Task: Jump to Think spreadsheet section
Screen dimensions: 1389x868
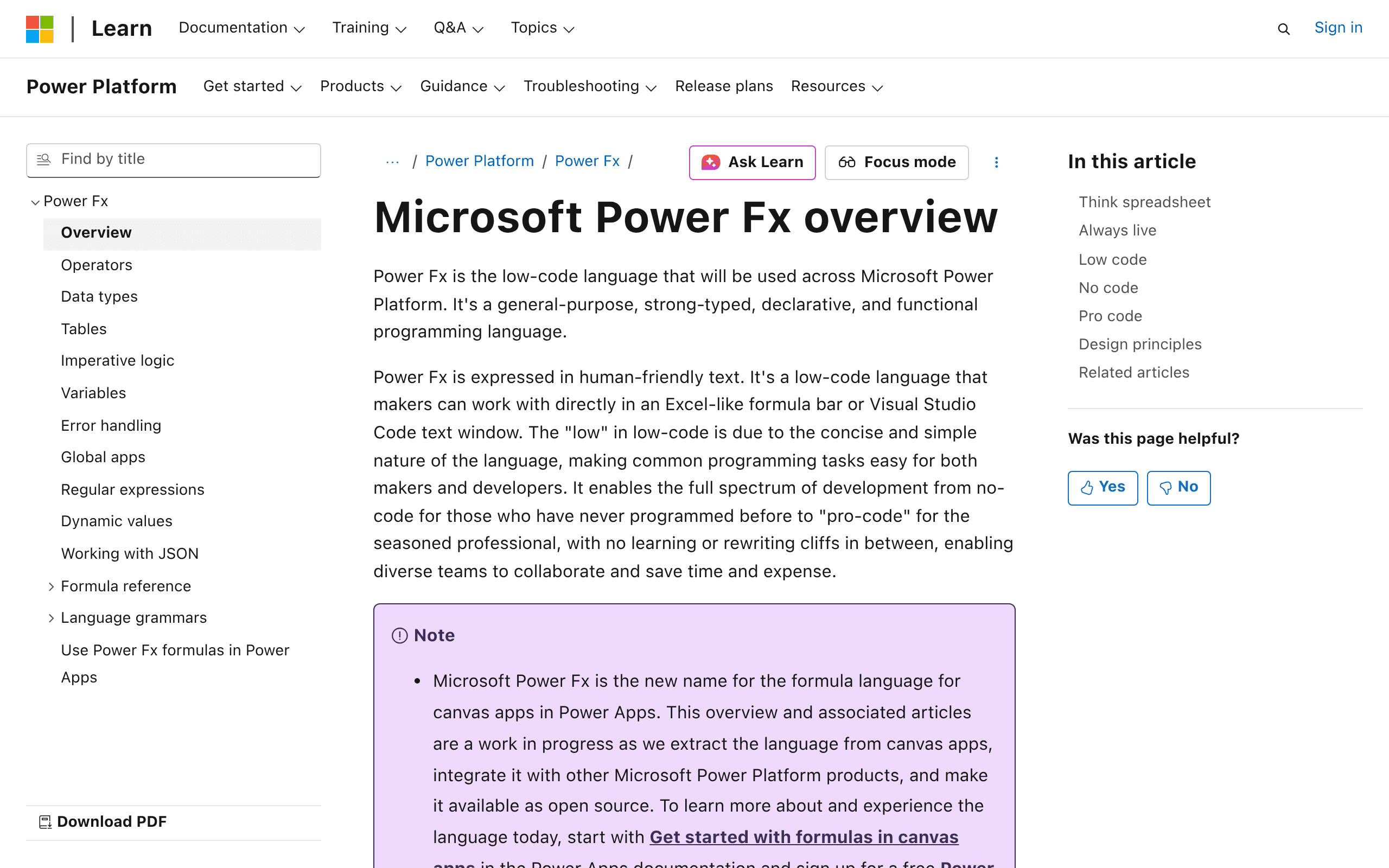Action: (x=1144, y=202)
